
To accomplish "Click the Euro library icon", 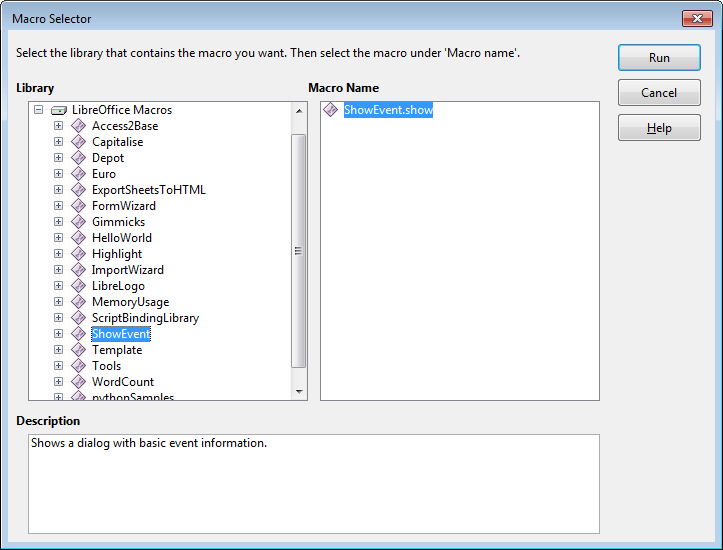I will (x=78, y=173).
